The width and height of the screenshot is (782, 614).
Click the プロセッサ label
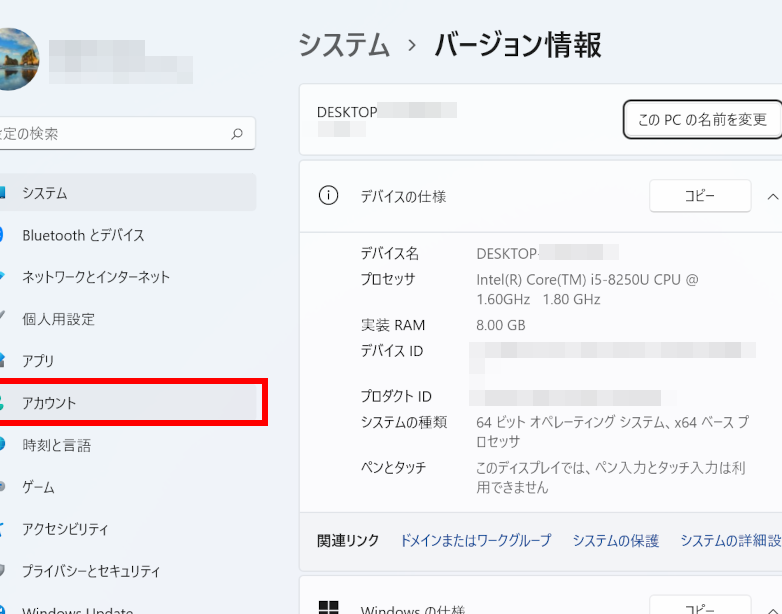[x=388, y=279]
